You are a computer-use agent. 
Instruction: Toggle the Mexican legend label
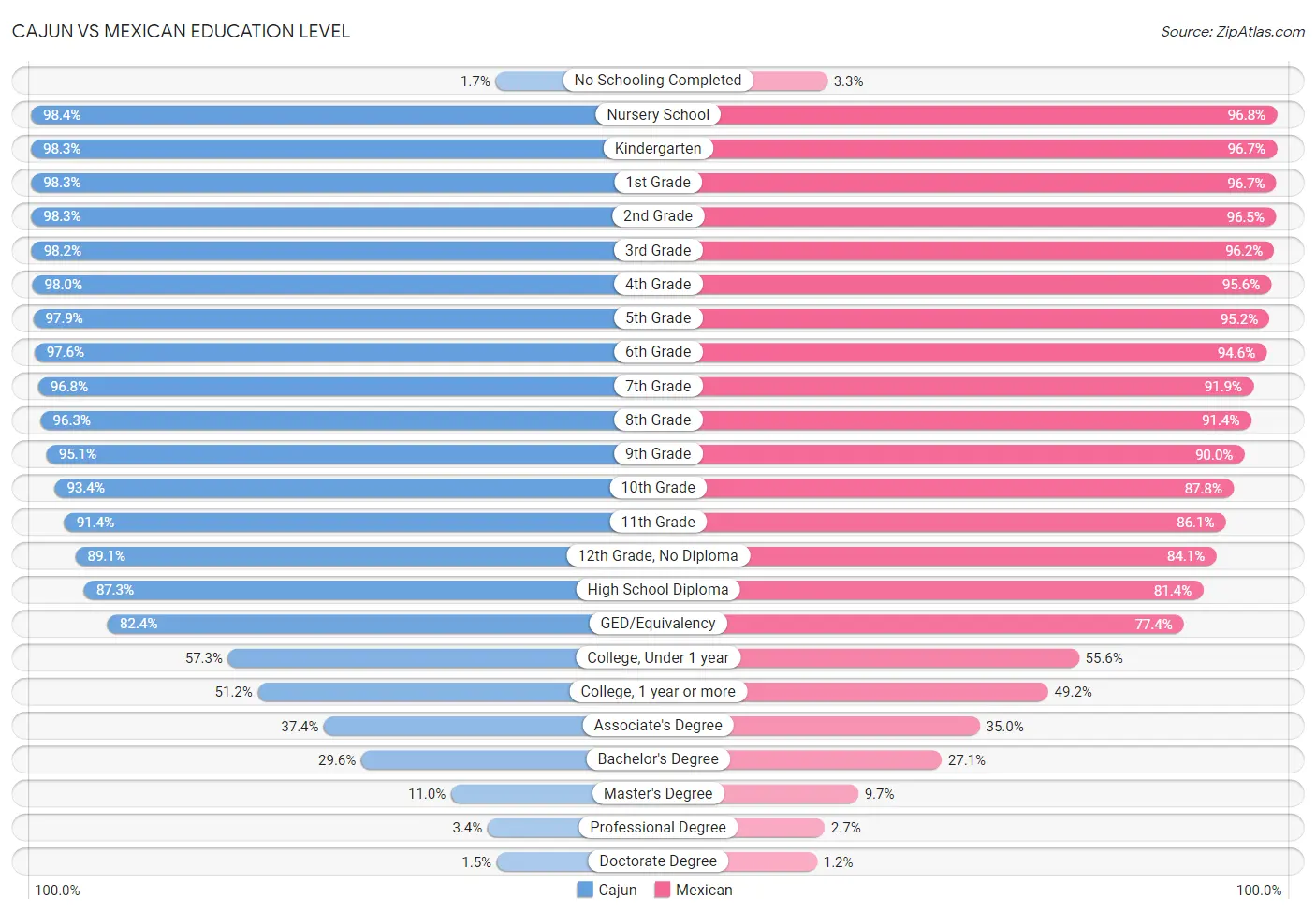704,890
